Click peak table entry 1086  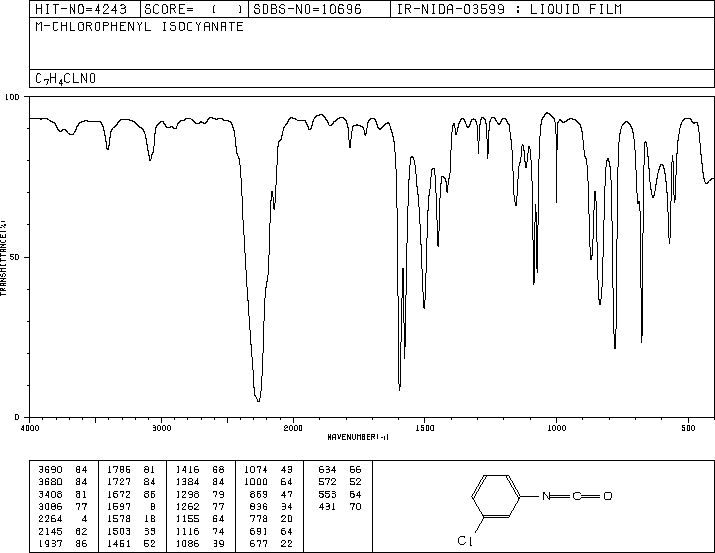click(x=187, y=543)
